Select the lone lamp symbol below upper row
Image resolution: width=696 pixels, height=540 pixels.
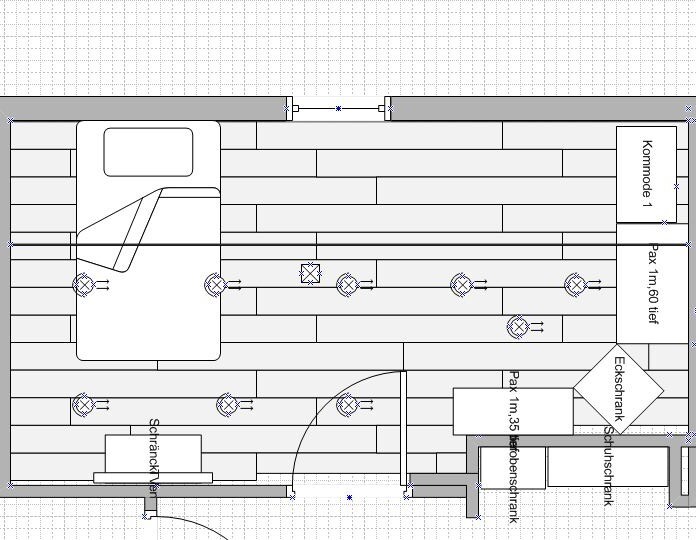517,326
